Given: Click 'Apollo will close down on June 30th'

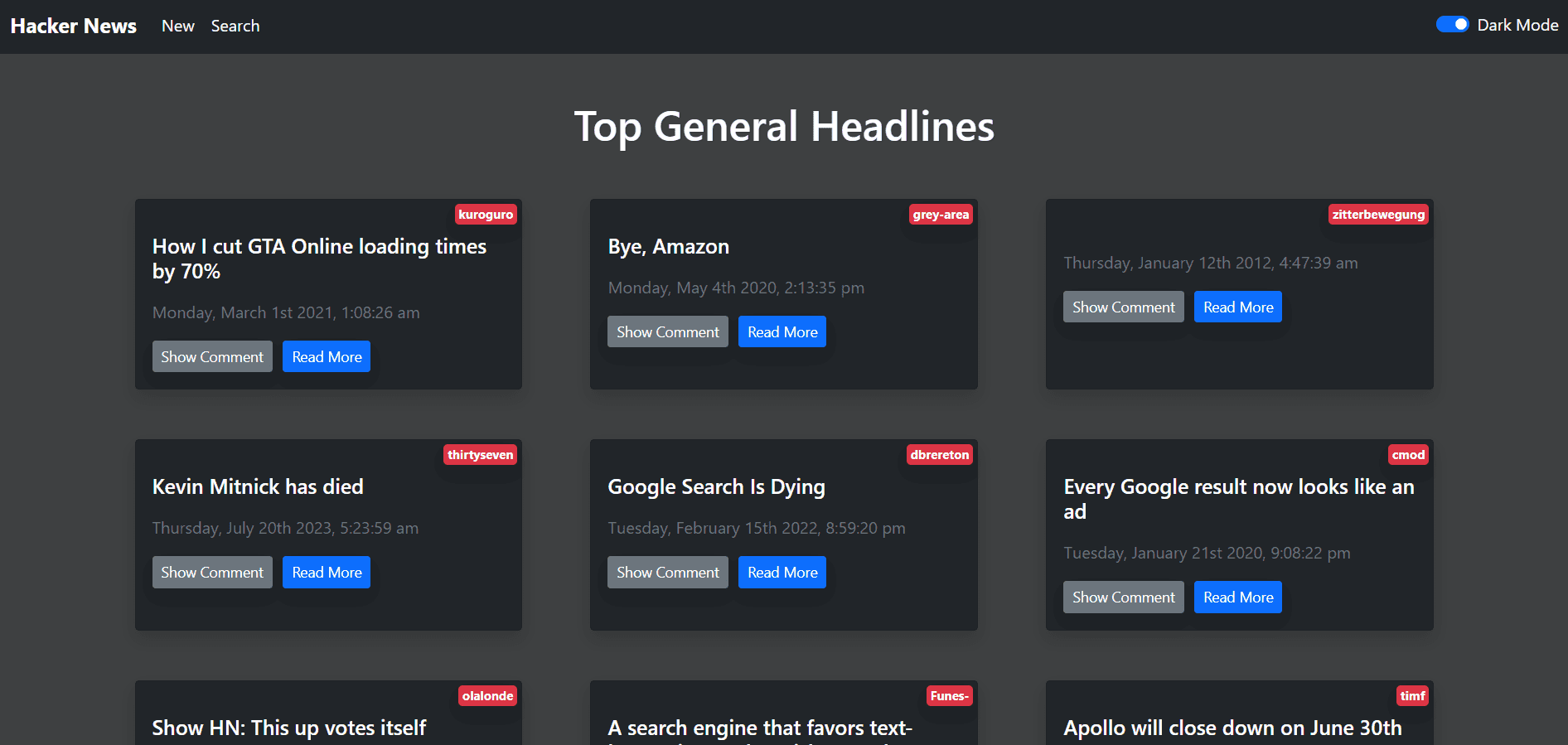Looking at the screenshot, I should 1232,728.
